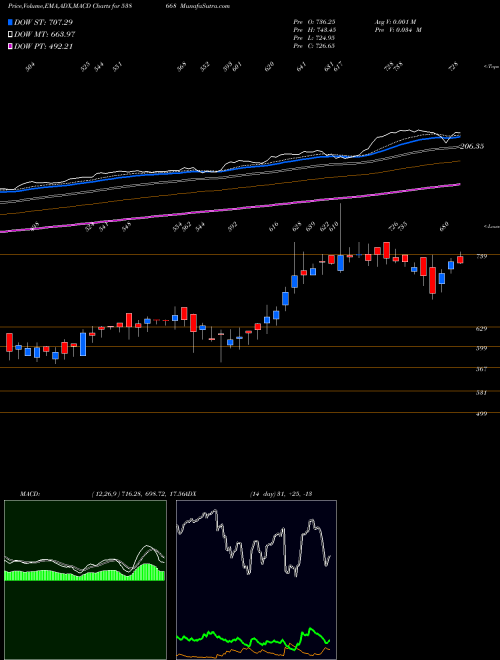Image resolution: width=500 pixels, height=660 pixels.
Task: Click the MunafaSutra.com text in the title
Action: pyautogui.click(x=206, y=6)
